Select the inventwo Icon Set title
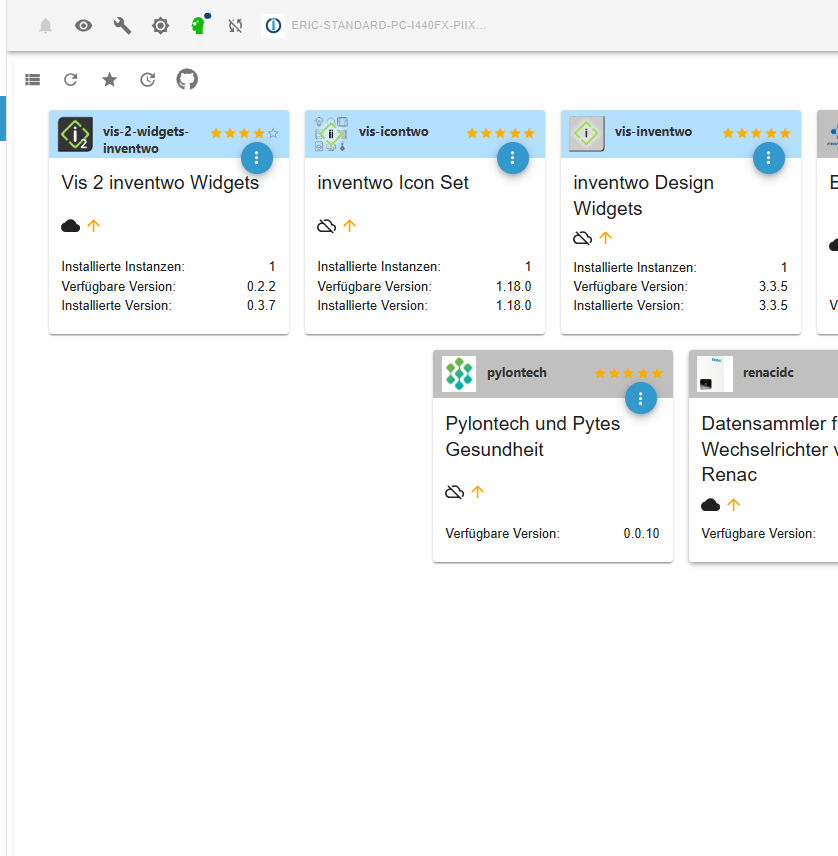838x856 pixels. [x=393, y=183]
